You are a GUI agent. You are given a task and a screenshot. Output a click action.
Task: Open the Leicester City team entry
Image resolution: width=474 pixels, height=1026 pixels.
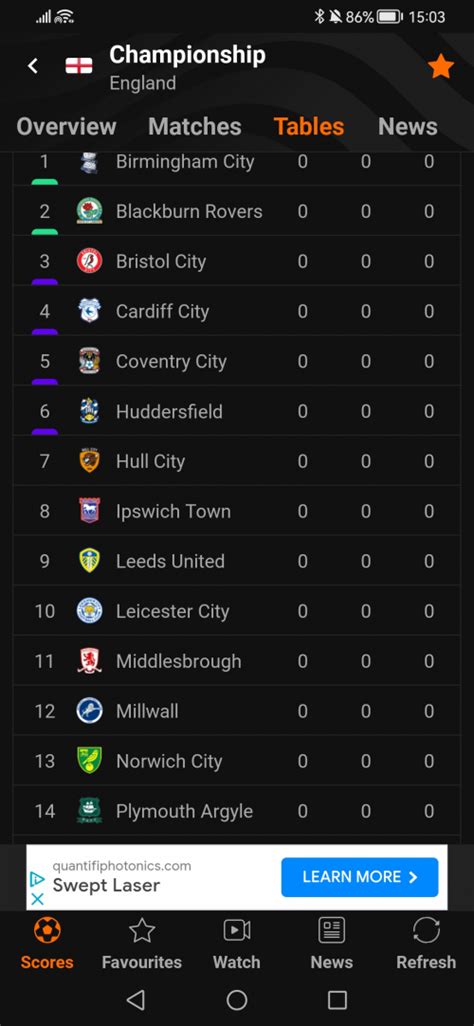[237, 611]
